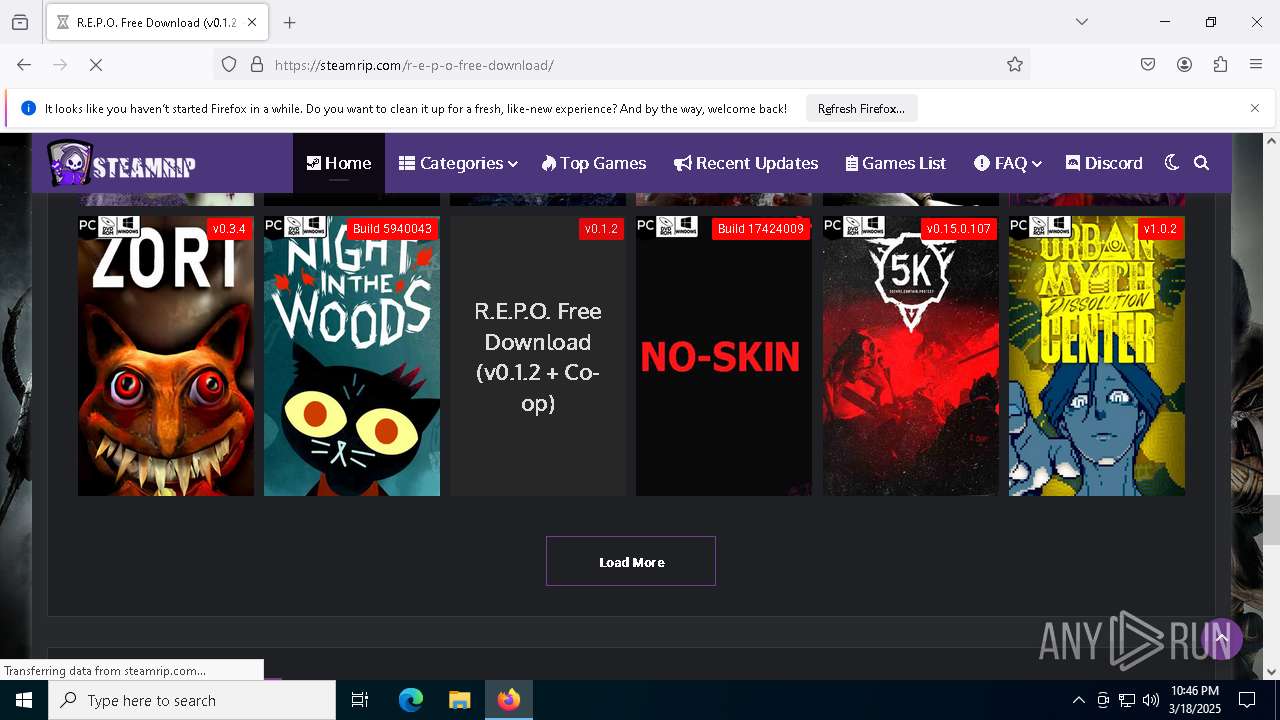Viewport: 1280px width, 720px height.
Task: Open the Discord link
Action: (x=1104, y=163)
